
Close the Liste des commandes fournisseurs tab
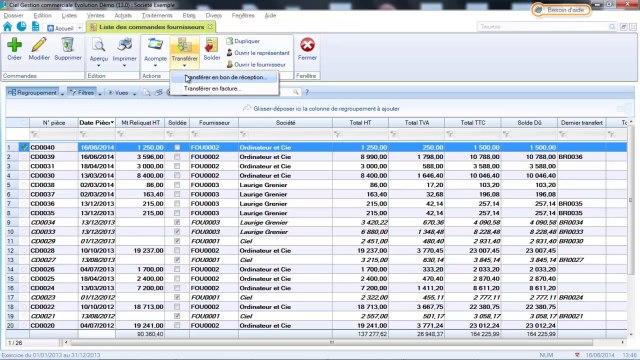tap(210, 27)
